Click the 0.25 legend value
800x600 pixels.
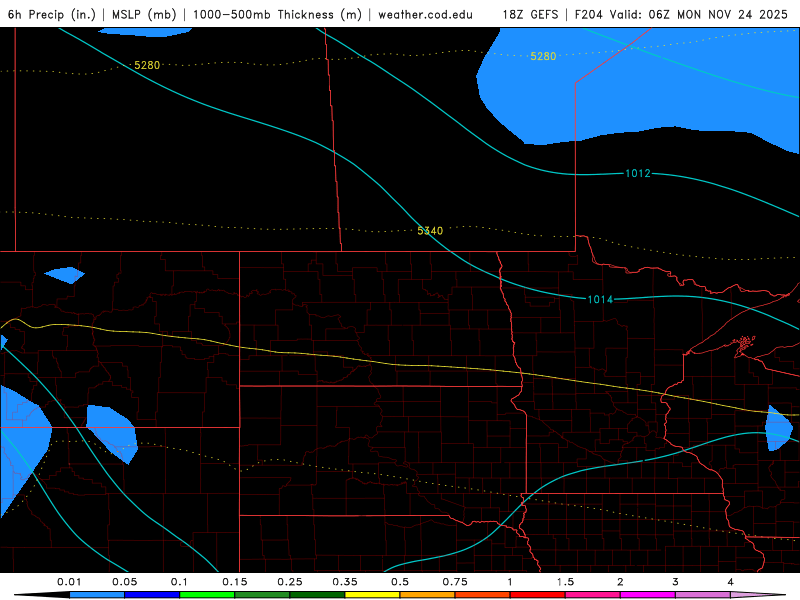point(290,582)
